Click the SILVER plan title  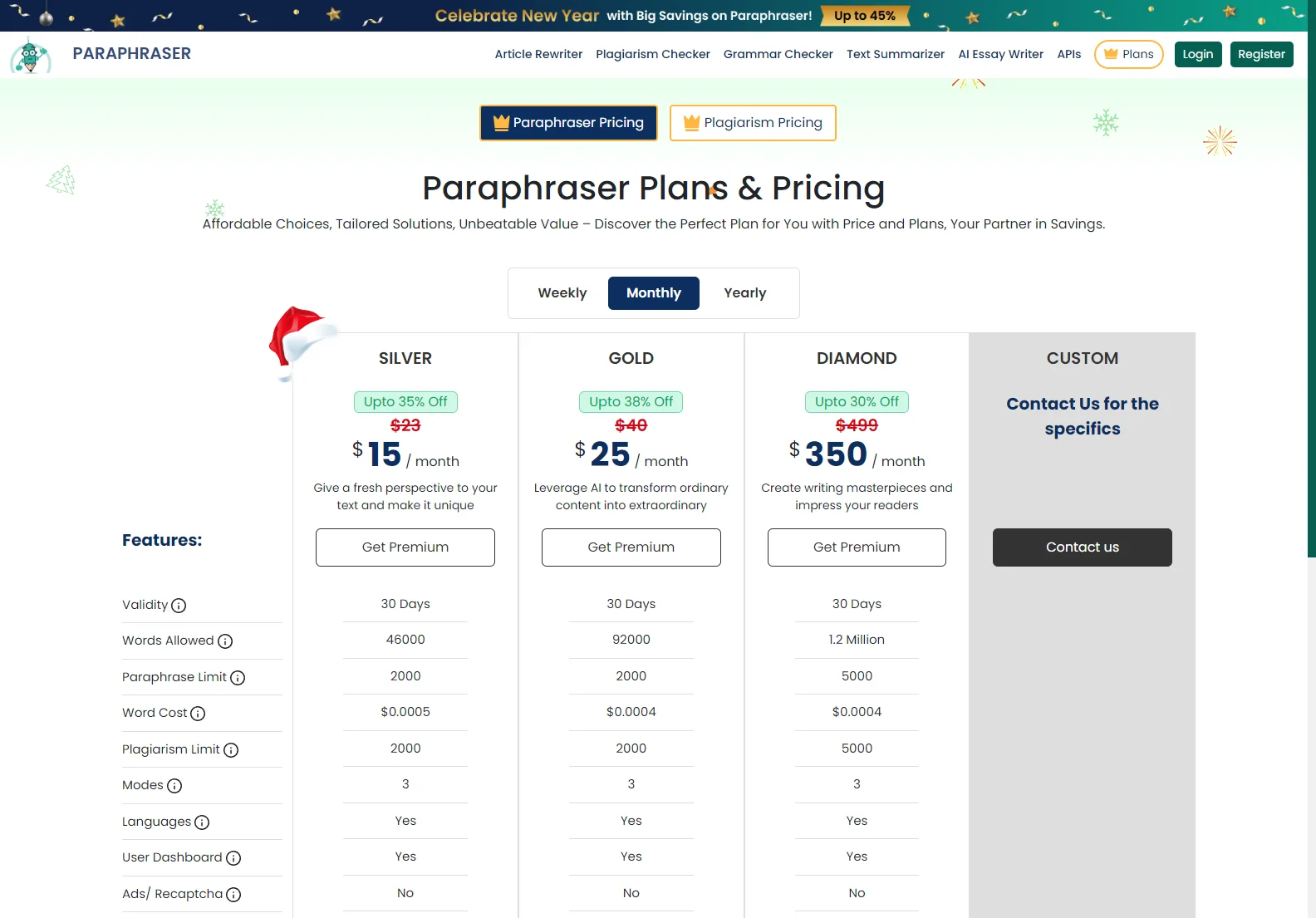pos(405,359)
